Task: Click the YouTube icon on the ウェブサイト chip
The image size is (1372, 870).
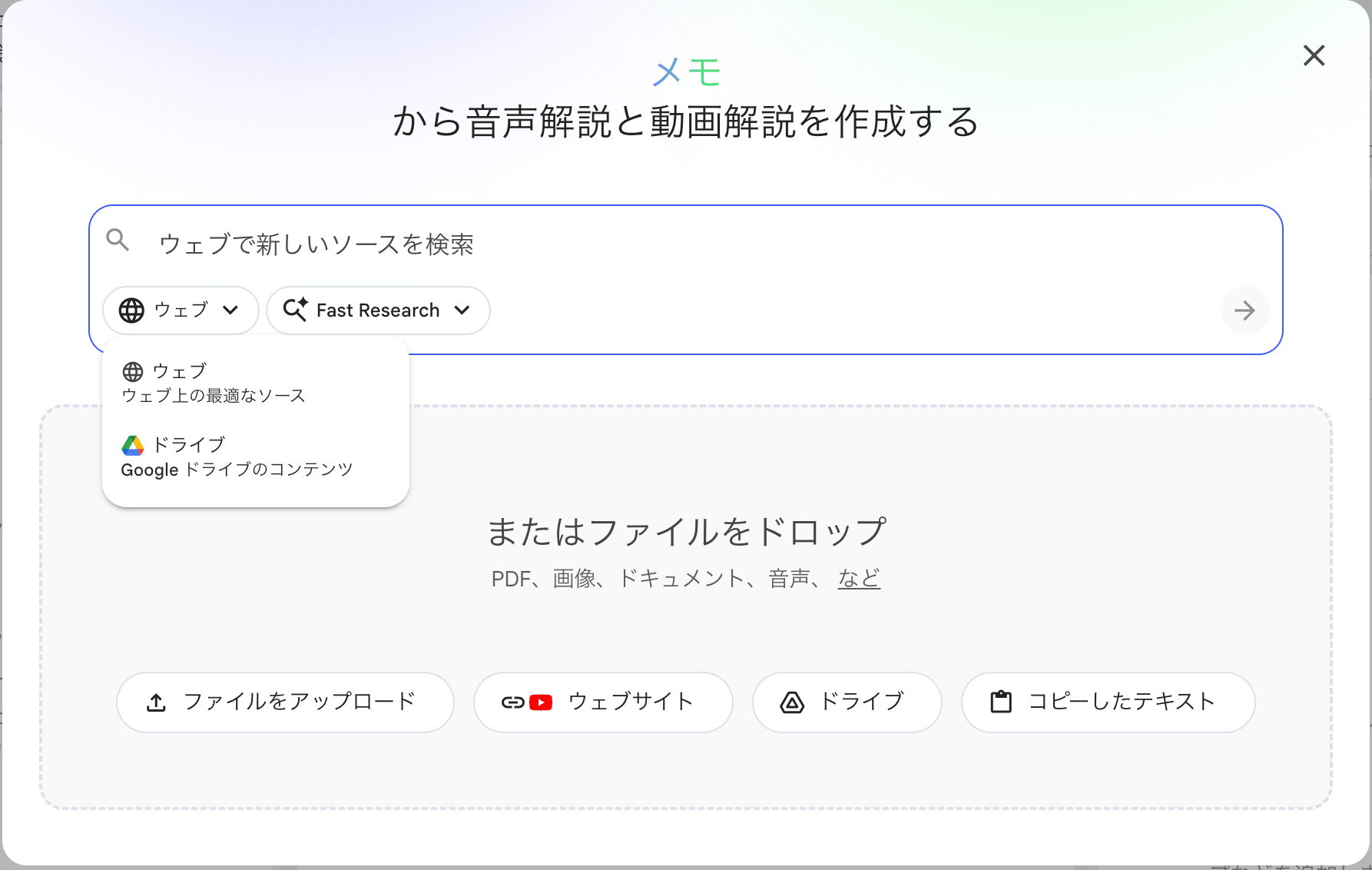Action: pos(540,702)
